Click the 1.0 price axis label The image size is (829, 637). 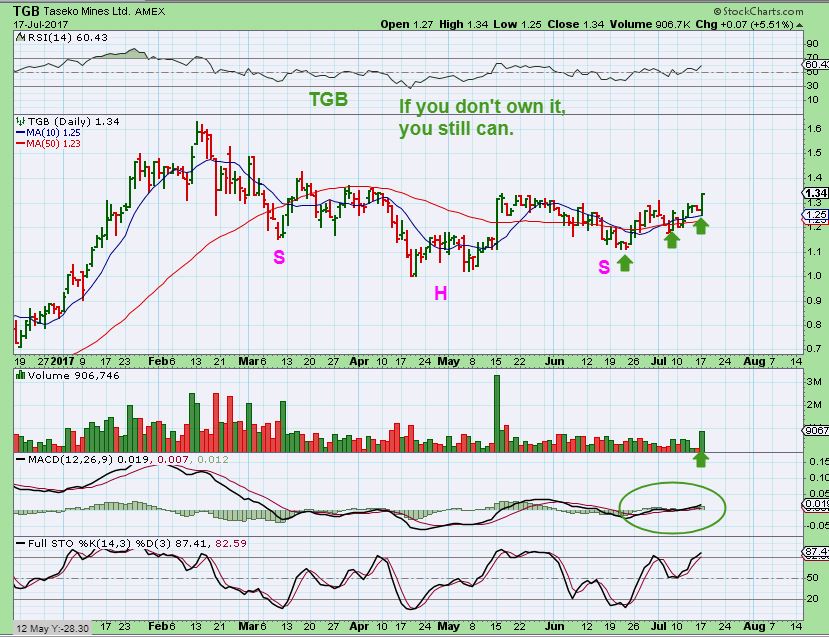[815, 275]
